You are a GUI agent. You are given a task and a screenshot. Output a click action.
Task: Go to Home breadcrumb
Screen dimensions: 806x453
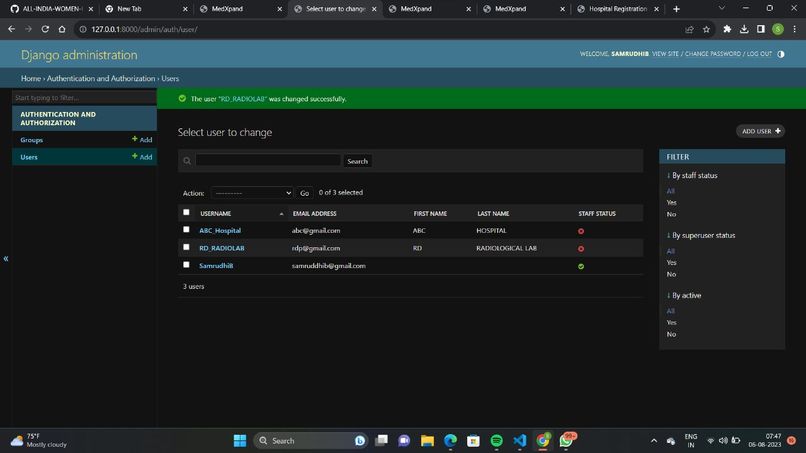click(30, 78)
